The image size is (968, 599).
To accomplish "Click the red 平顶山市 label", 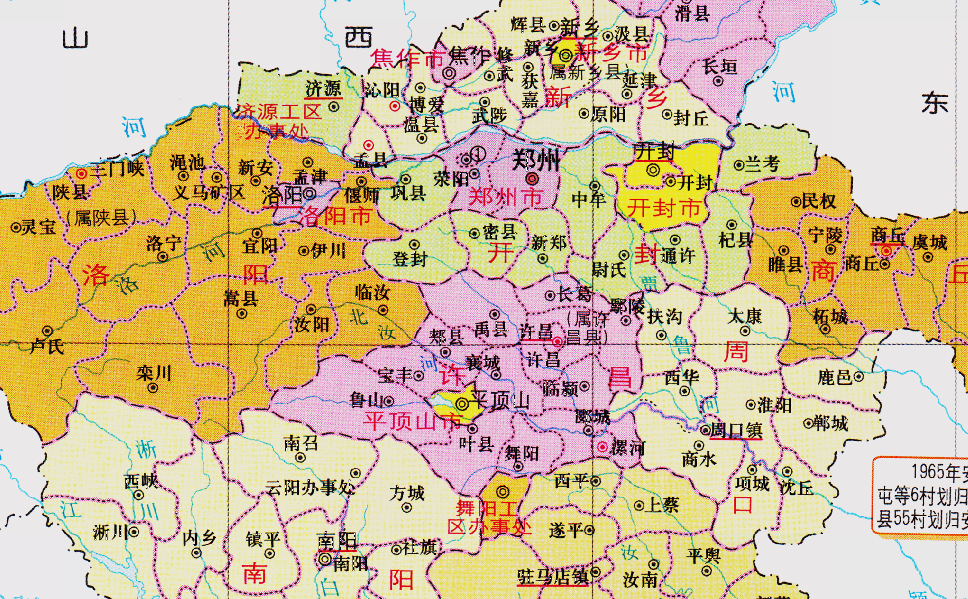I will coord(404,420).
